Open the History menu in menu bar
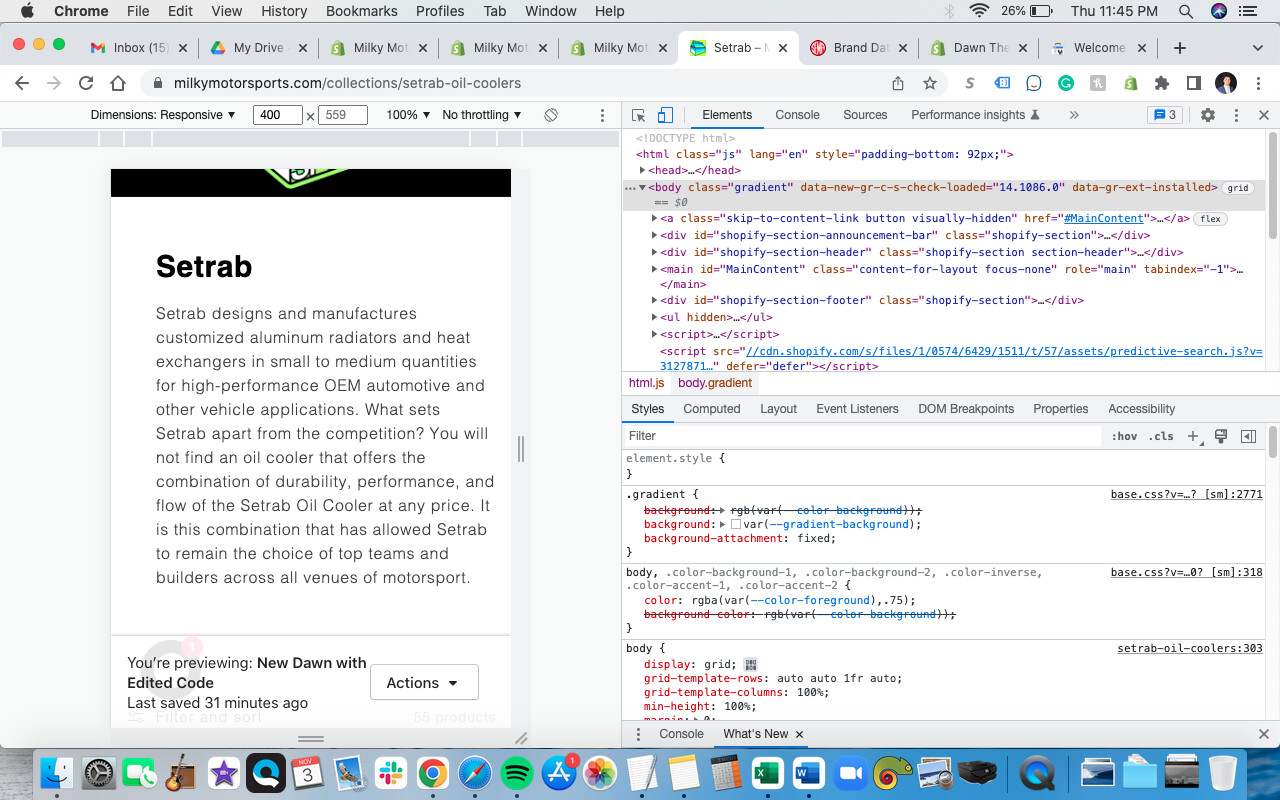 coord(284,11)
